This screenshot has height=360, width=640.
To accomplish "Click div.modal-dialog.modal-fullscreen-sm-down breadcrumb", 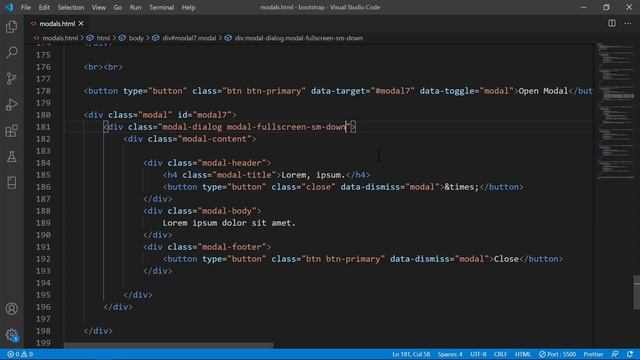I will click(298, 38).
